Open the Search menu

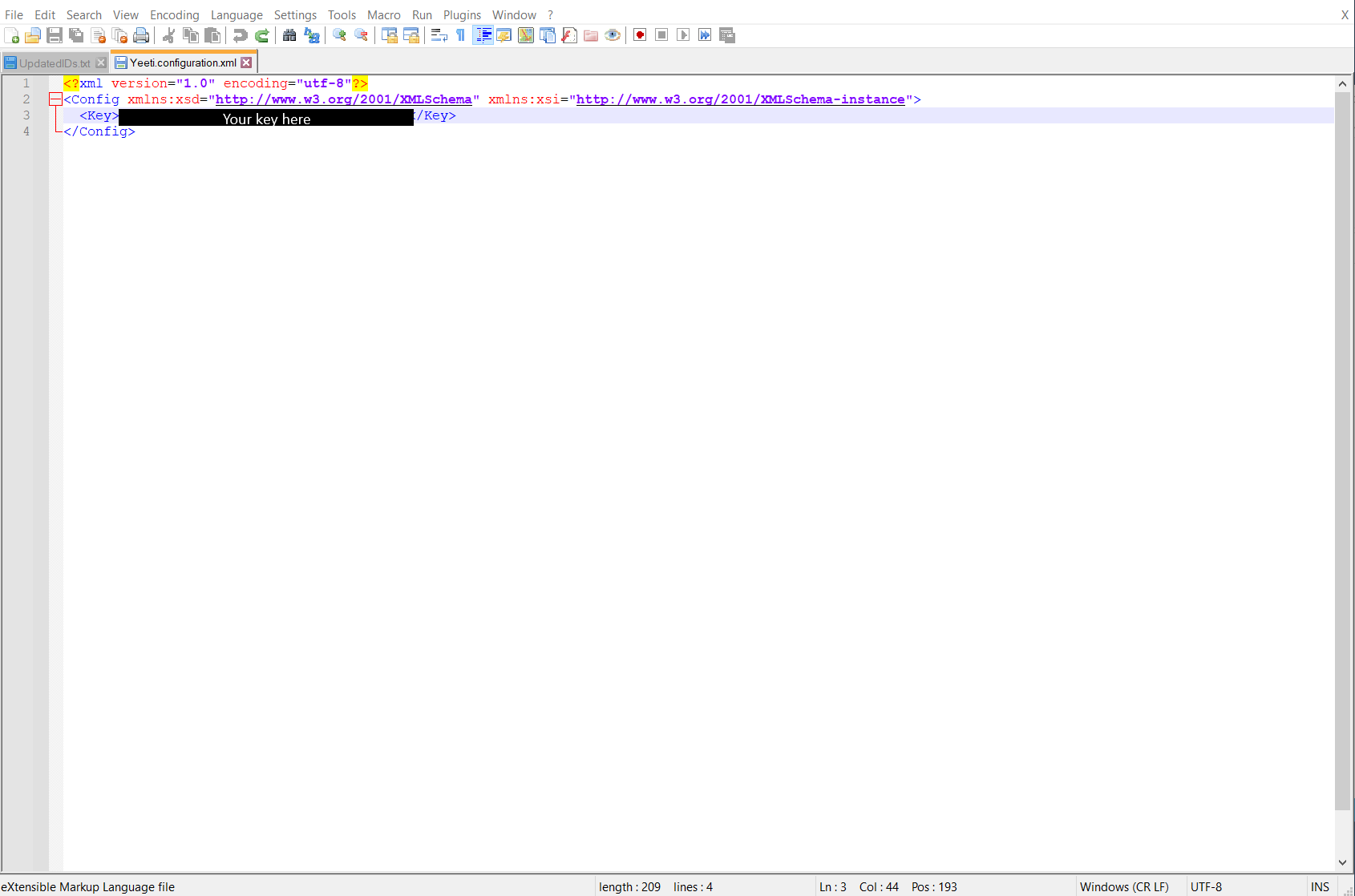[x=84, y=14]
